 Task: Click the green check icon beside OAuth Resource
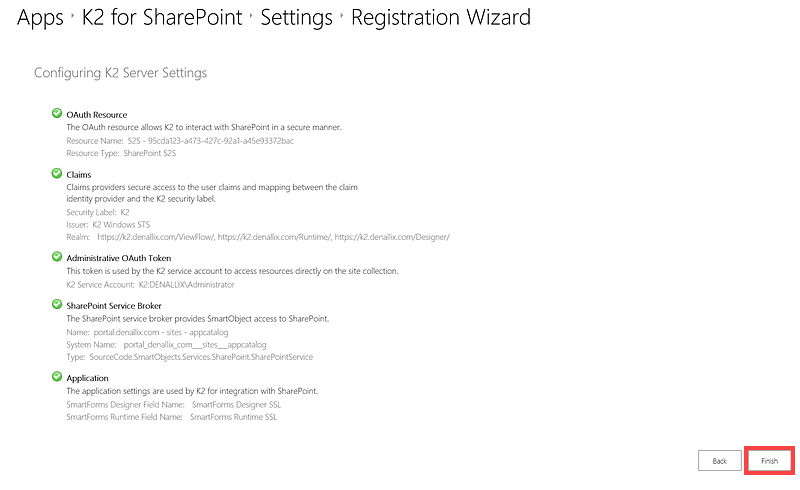pyautogui.click(x=57, y=114)
